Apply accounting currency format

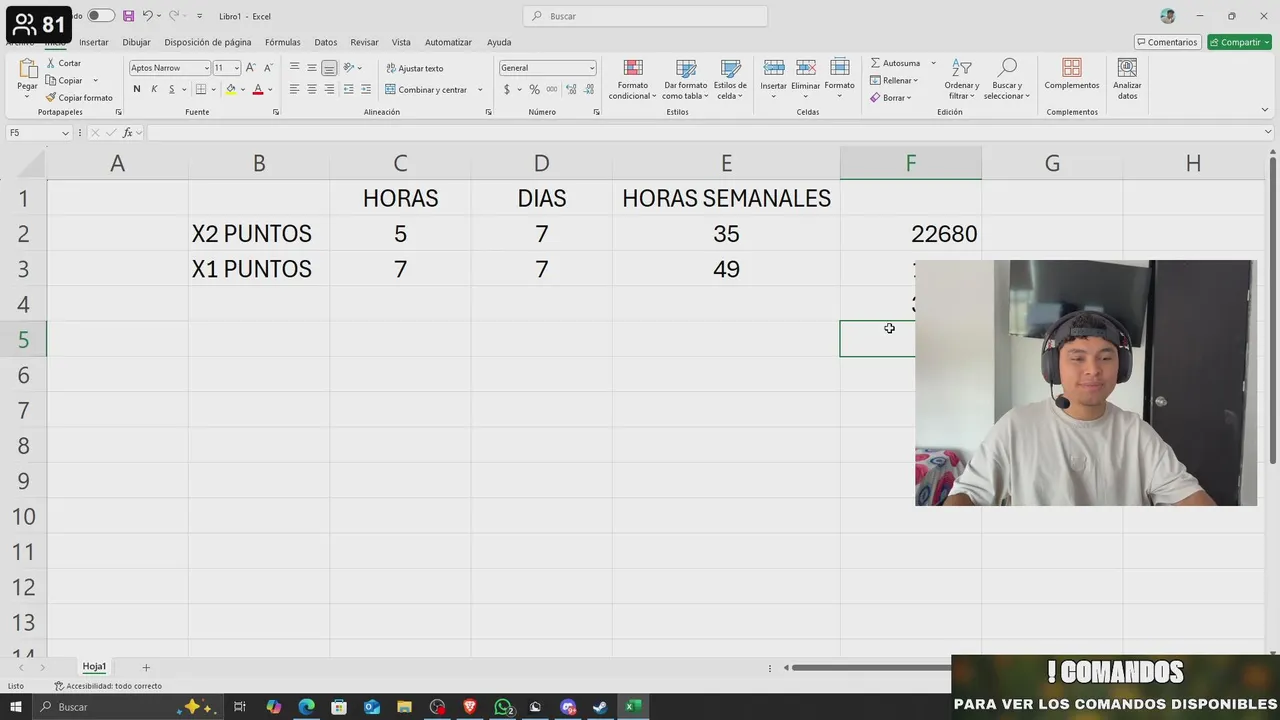tap(507, 89)
